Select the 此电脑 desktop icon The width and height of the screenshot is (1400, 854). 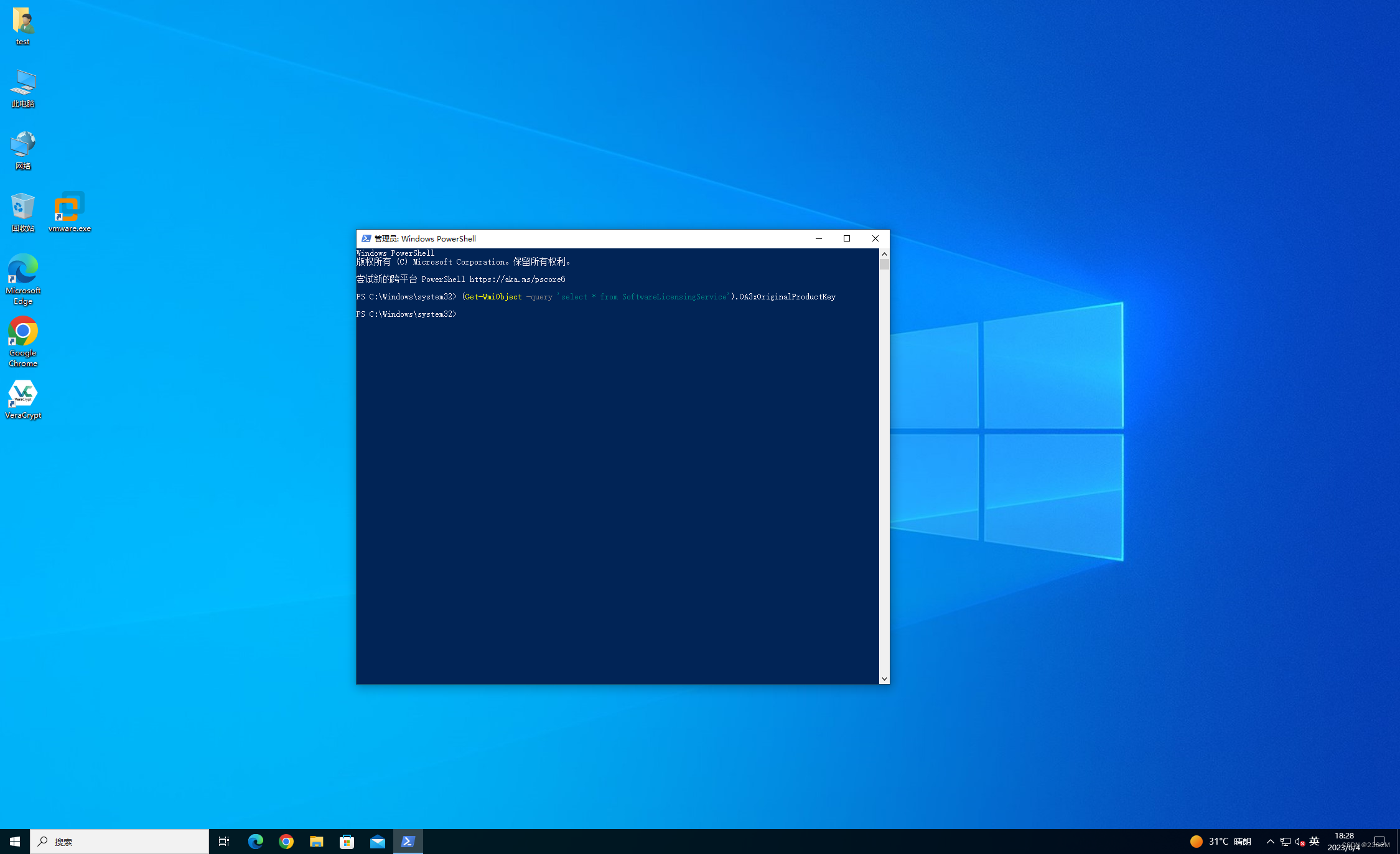(23, 88)
